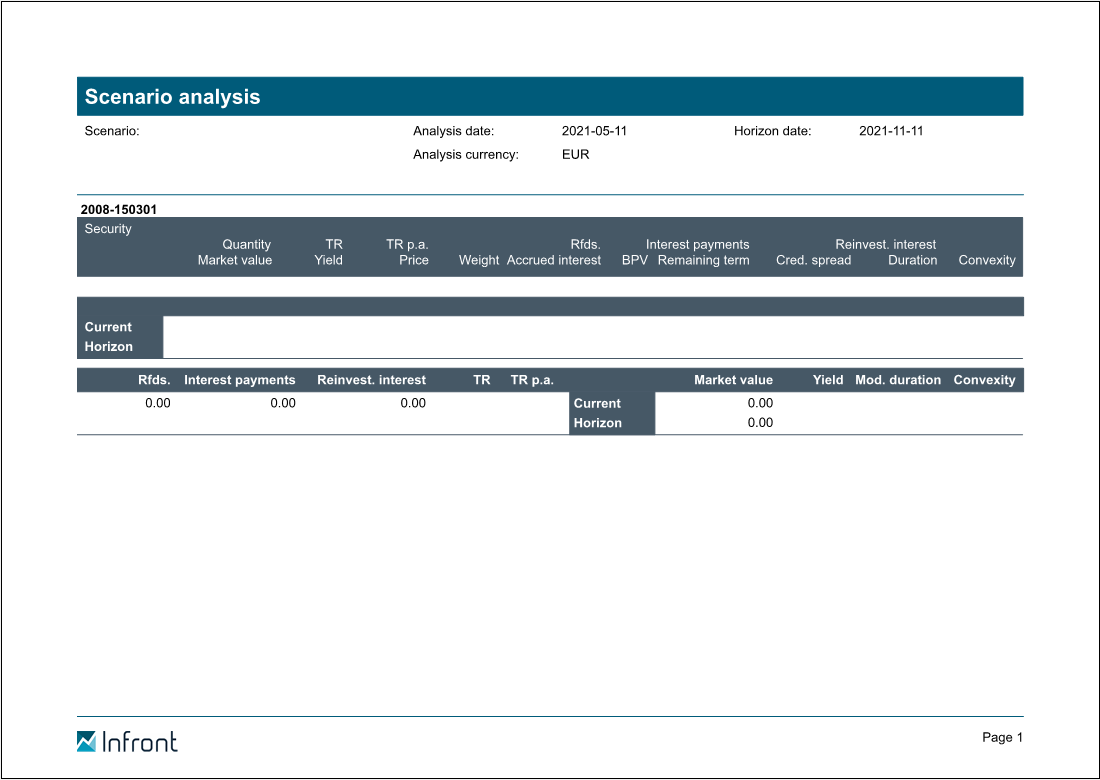Click the Analysis currency: label
The width and height of the screenshot is (1100, 780).
coord(465,155)
